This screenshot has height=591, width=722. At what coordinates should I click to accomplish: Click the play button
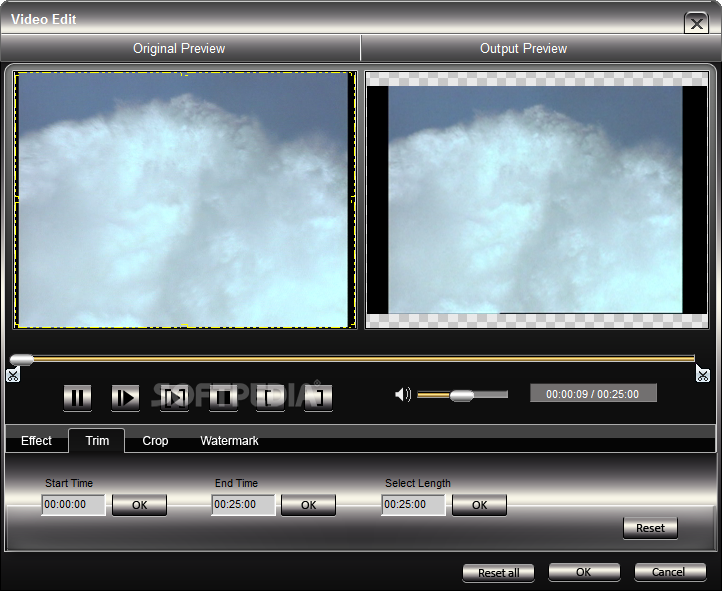click(125, 398)
